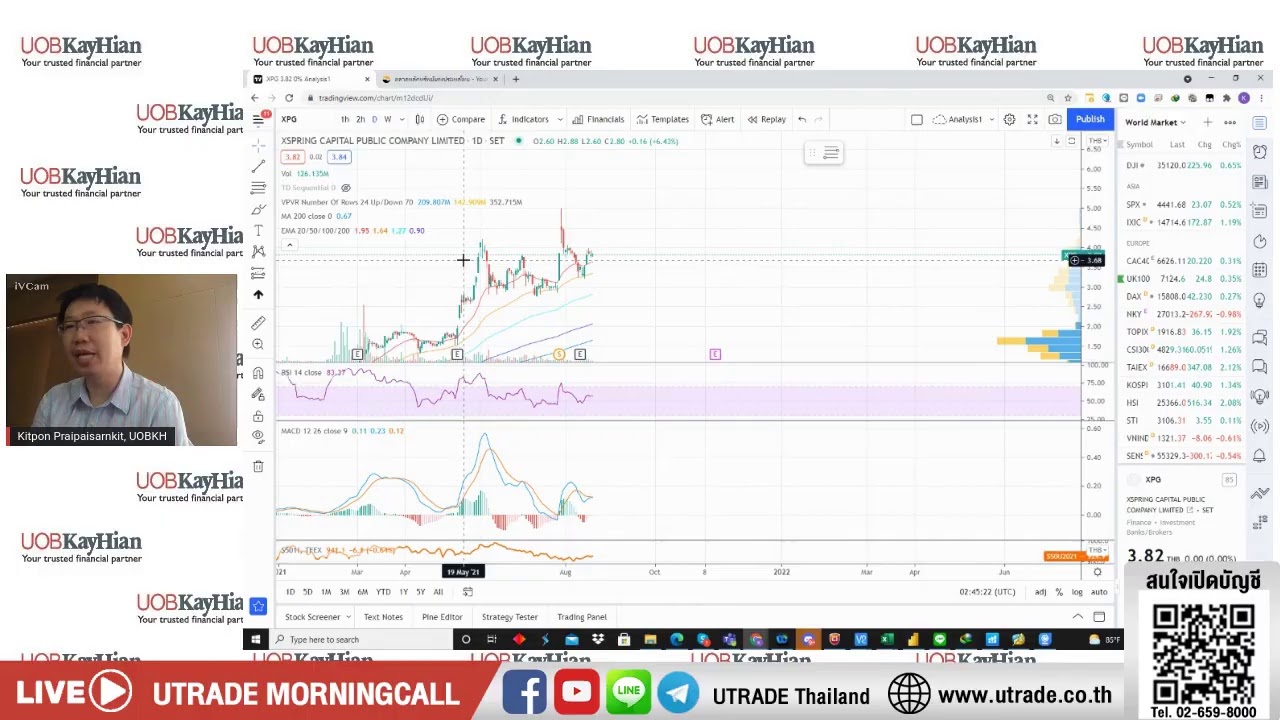Add a symbol to watchlist with plus icon

click(1207, 122)
